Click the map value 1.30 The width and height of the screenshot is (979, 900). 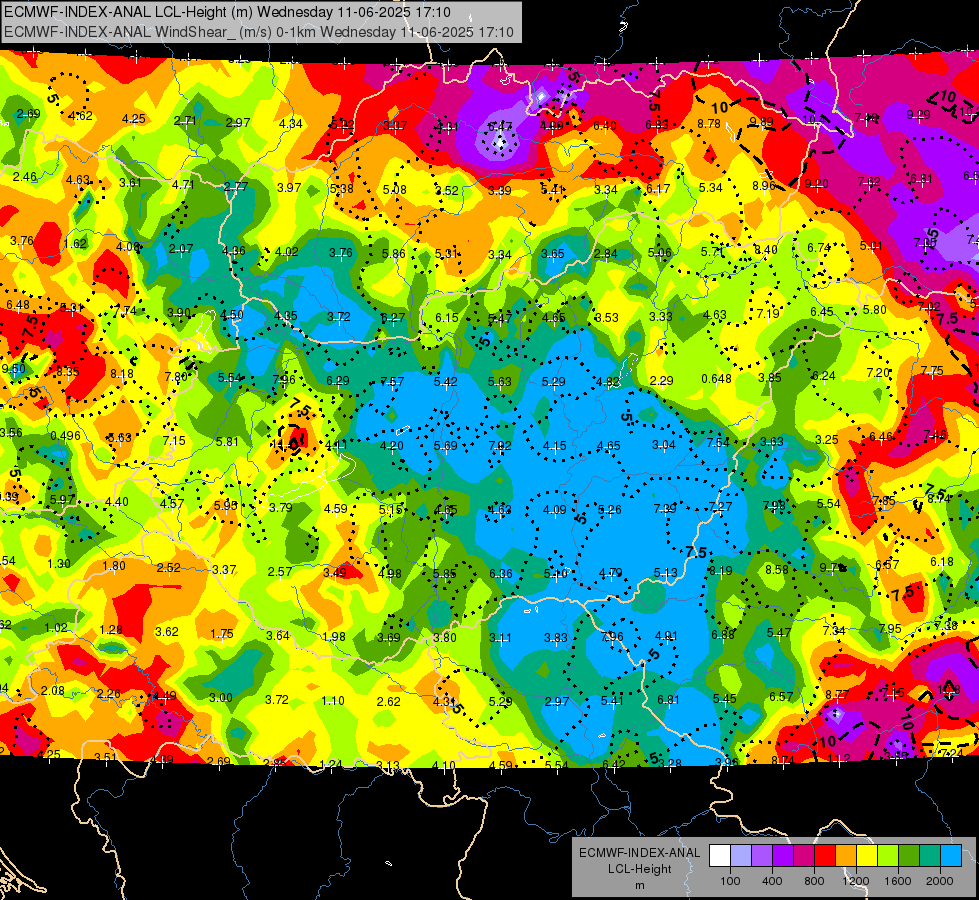(59, 563)
